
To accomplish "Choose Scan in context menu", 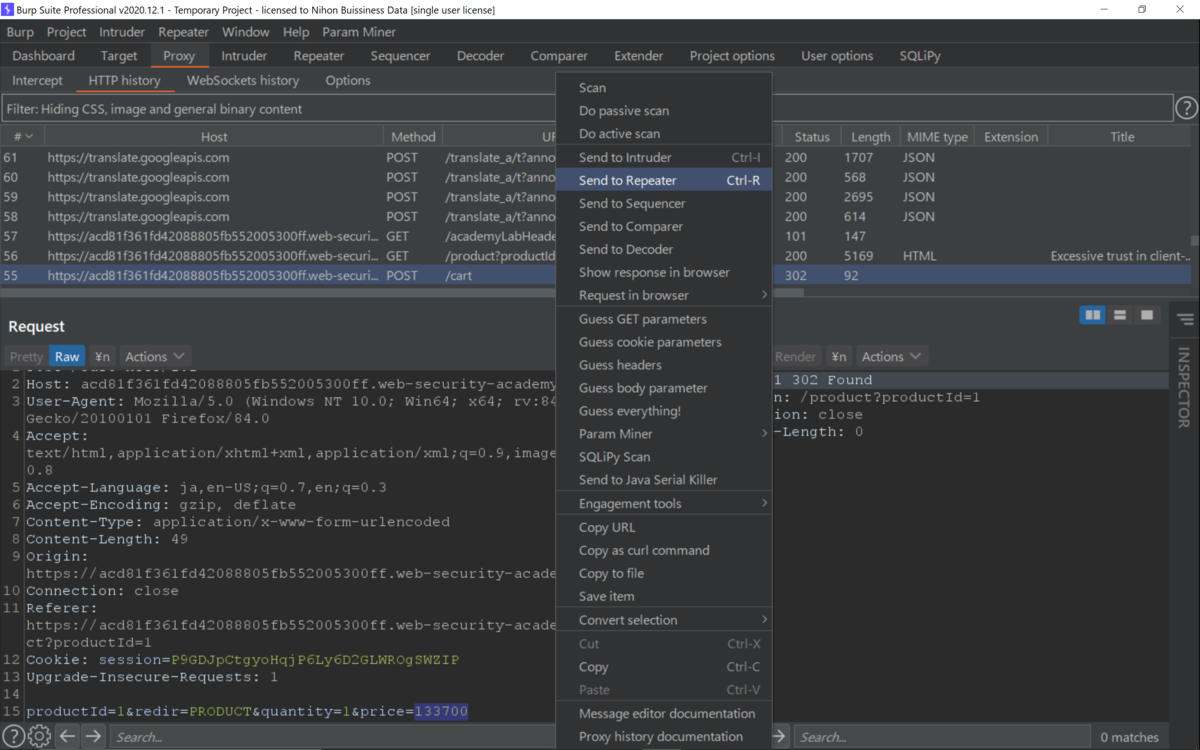I will tap(663, 87).
